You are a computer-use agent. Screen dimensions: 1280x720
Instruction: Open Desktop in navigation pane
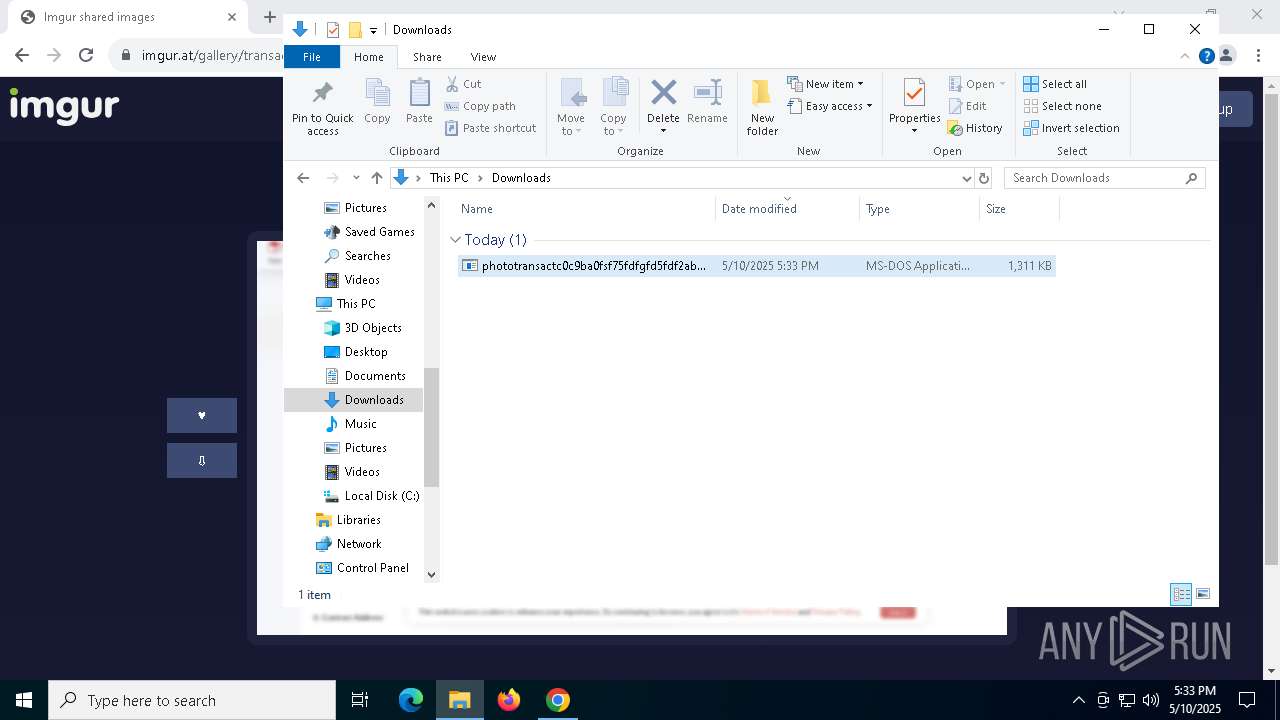pyautogui.click(x=356, y=352)
